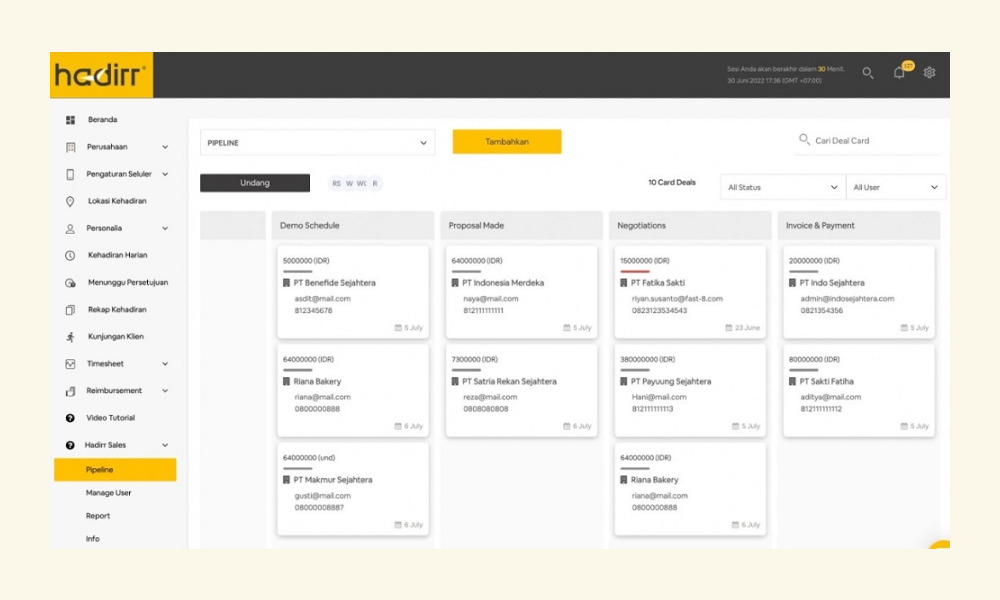Image resolution: width=1000 pixels, height=600 pixels.
Task: Click the Undang button
Action: click(x=255, y=183)
